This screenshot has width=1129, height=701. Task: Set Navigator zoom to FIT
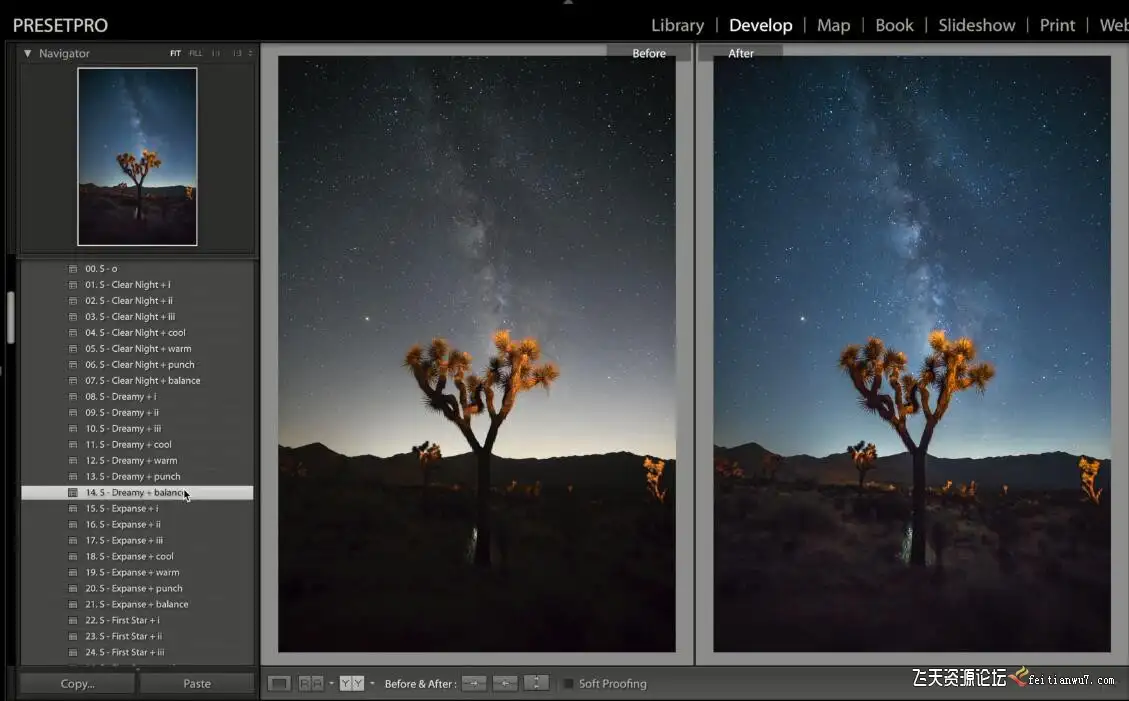tap(175, 53)
